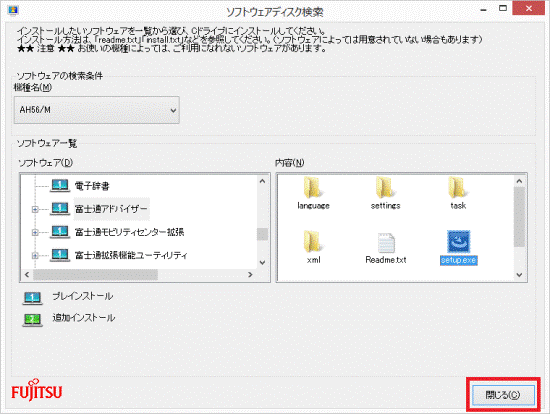The image size is (550, 414).
Task: Select the settings folder icon
Action: (x=385, y=188)
